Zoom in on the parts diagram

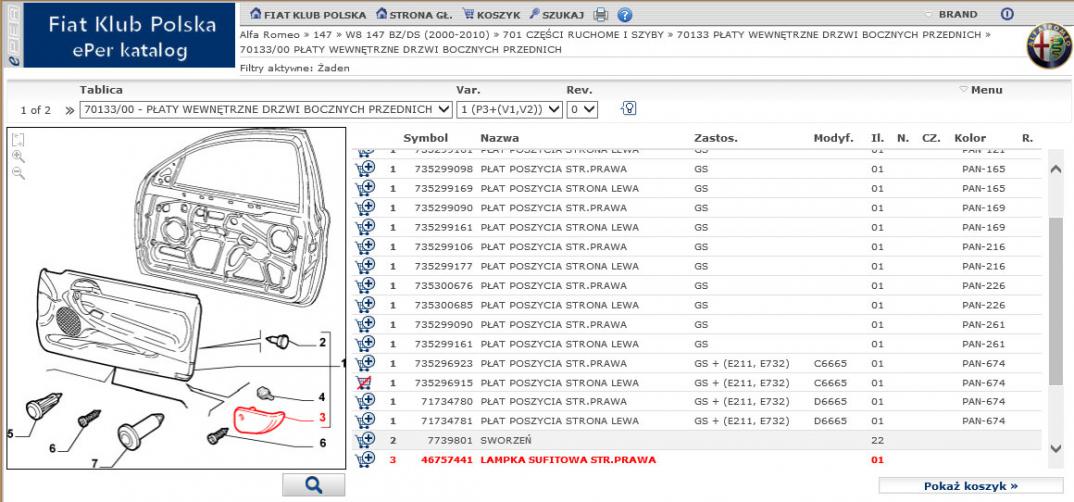19,157
